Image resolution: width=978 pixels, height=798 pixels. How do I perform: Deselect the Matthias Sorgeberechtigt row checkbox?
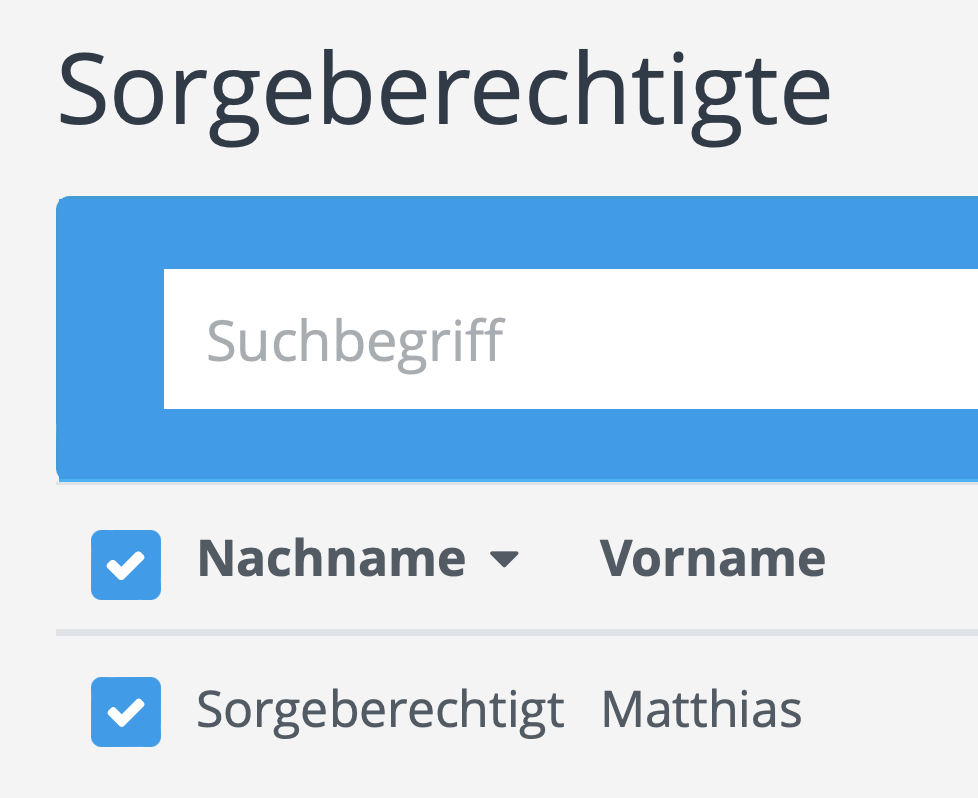126,711
